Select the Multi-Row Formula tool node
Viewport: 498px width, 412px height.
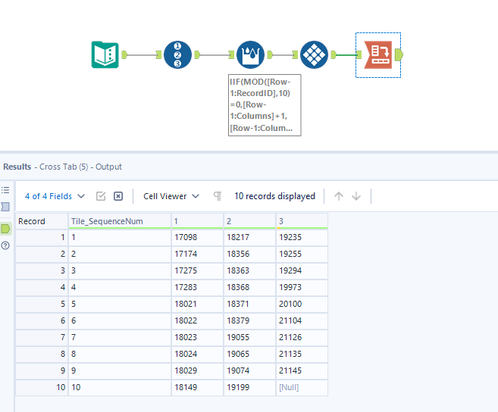click(x=250, y=55)
